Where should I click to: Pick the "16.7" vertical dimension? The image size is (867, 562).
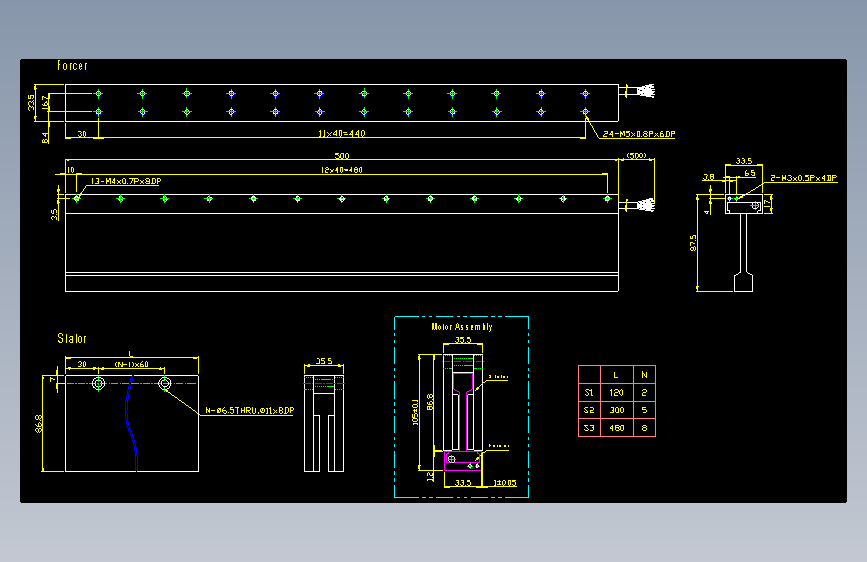pos(45,102)
